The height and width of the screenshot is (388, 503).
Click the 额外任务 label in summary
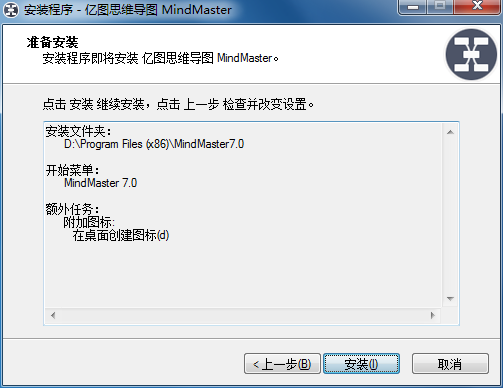coord(72,209)
